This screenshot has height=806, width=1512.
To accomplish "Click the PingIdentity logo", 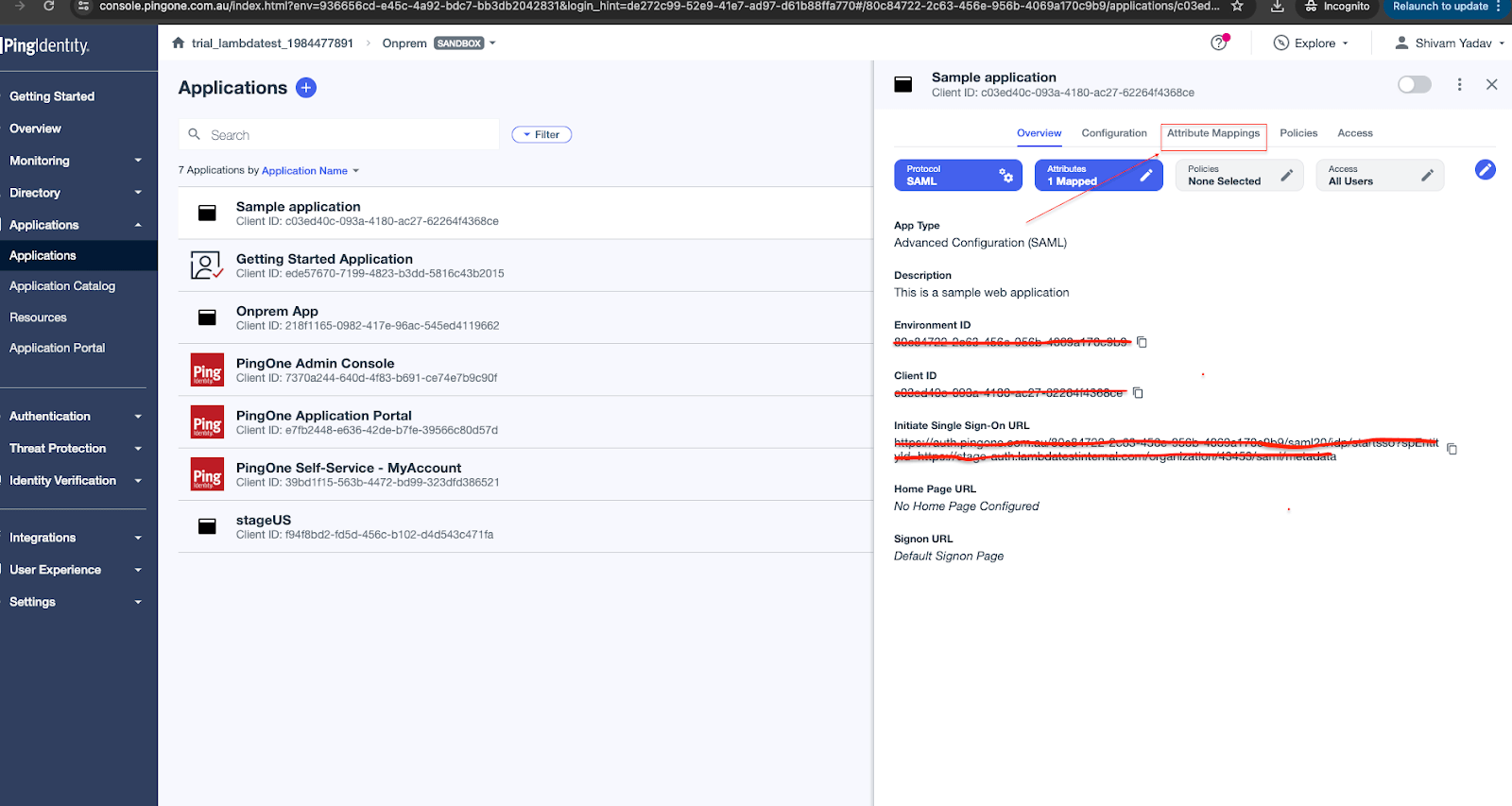I will (45, 45).
